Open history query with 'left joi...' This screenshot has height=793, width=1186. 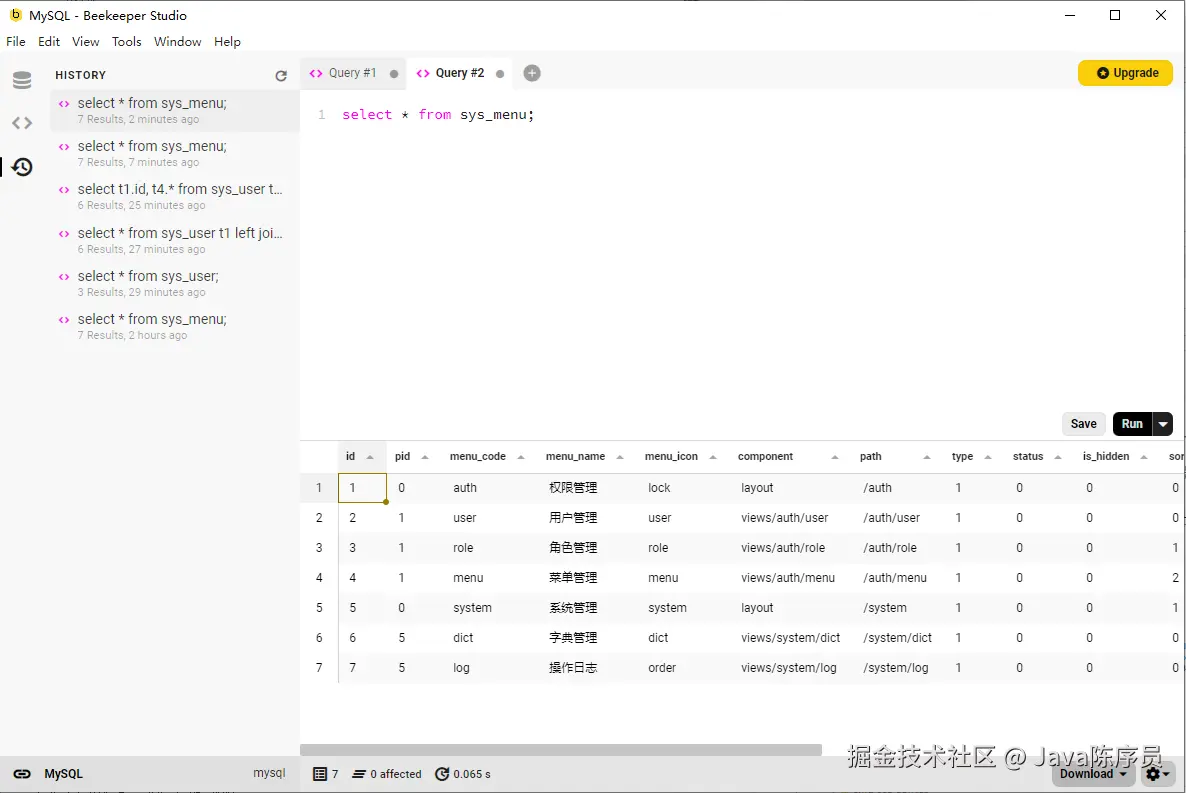(x=175, y=241)
